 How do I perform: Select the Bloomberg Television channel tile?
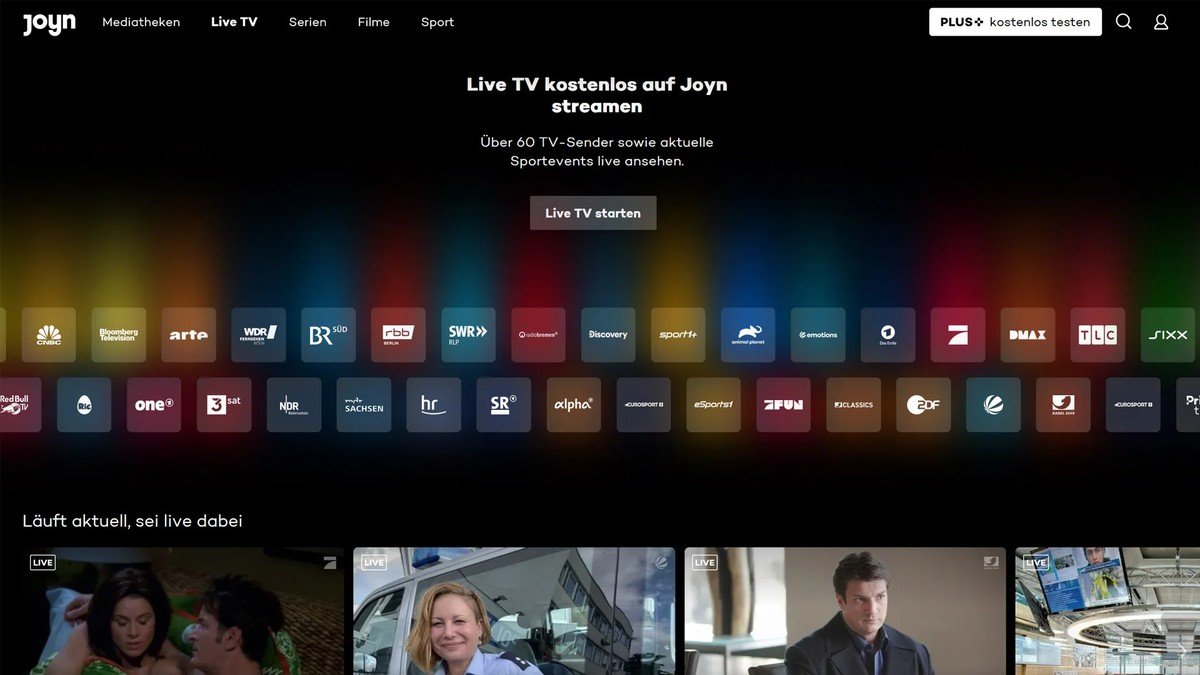pos(118,335)
